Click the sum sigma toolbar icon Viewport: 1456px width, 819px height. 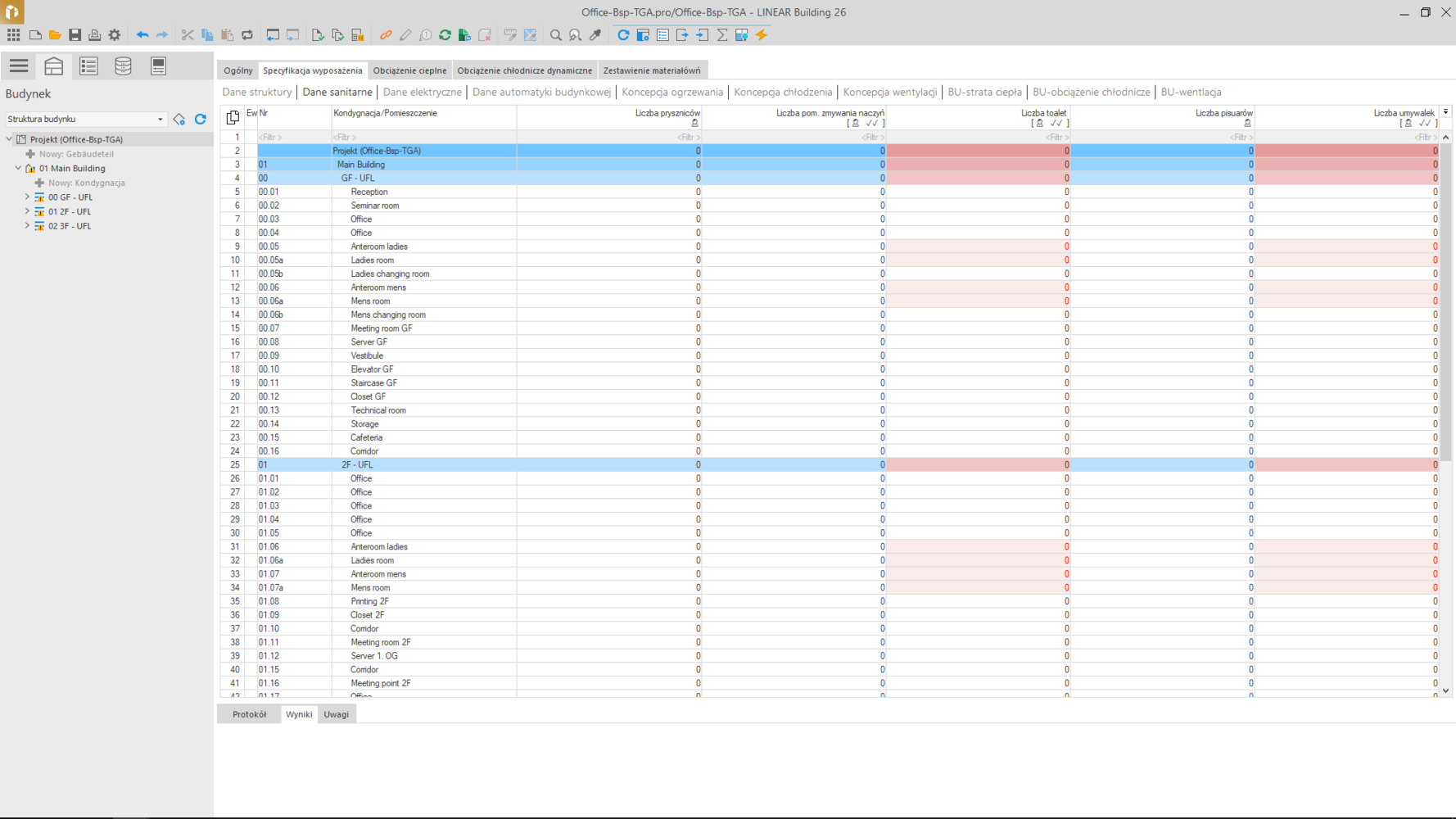point(722,35)
